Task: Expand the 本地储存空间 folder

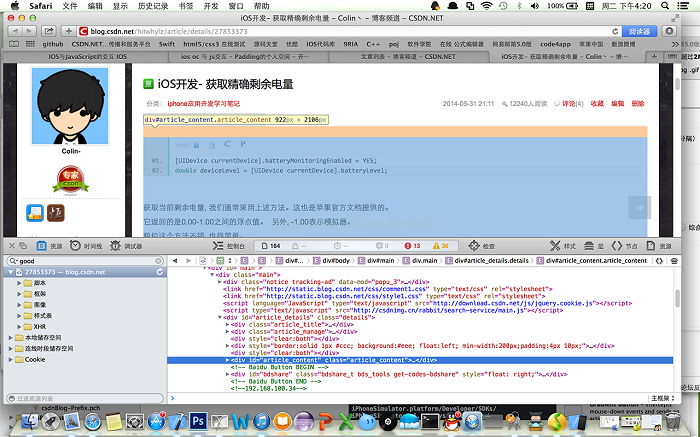Action: (x=11, y=337)
